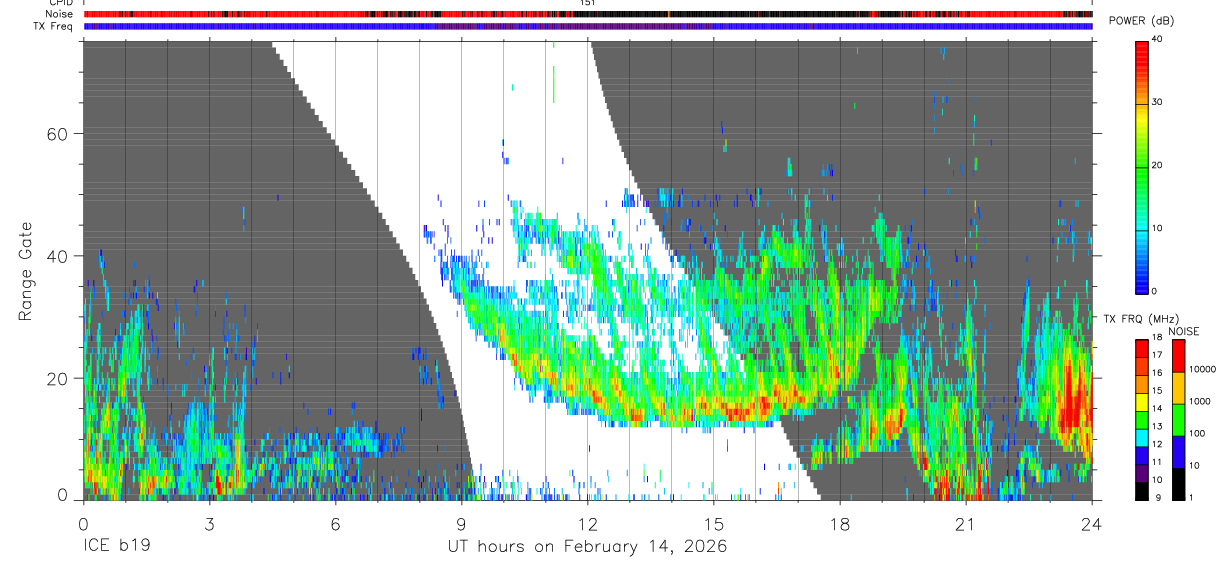Click the '1' tick on NOISE legend
Viewport: 1228px width, 567px height.
click(1190, 497)
